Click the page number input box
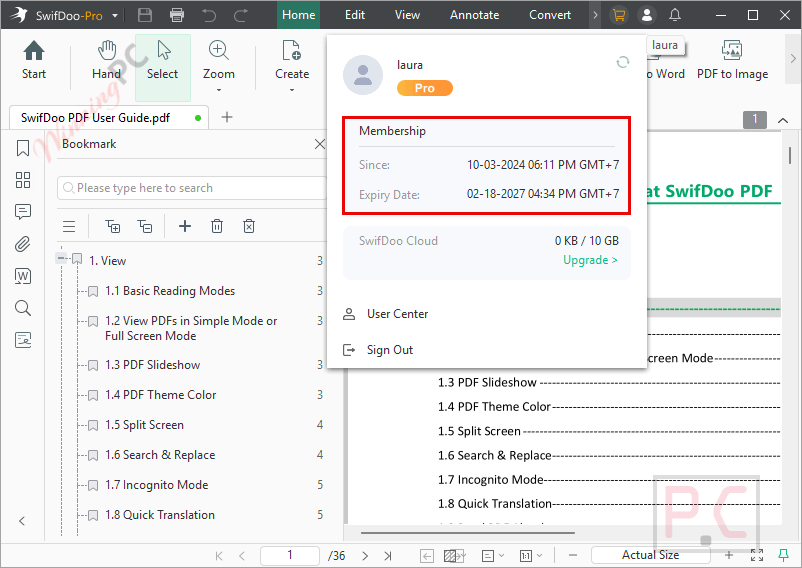Screen dimensions: 802x568 289,555
